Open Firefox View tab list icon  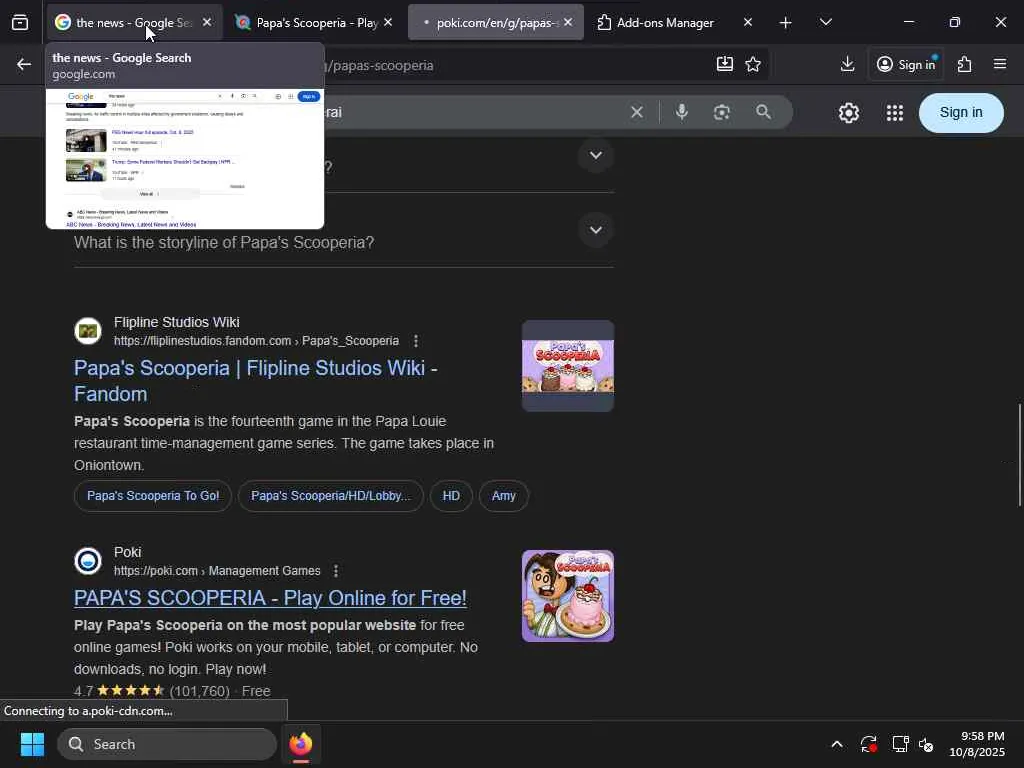(x=20, y=23)
